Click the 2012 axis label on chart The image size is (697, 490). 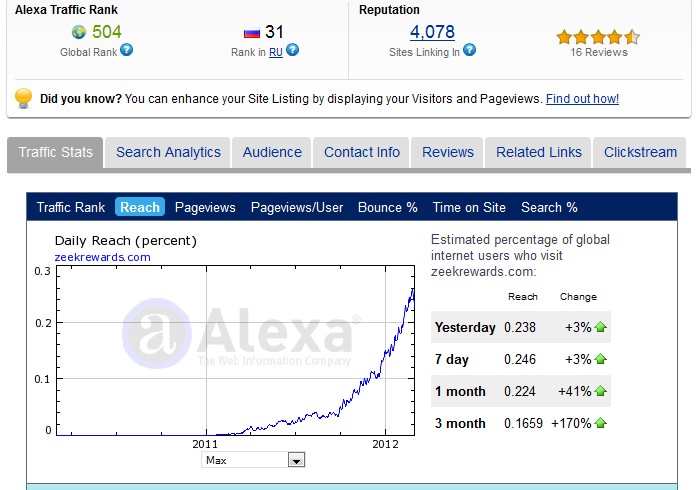pyautogui.click(x=385, y=444)
